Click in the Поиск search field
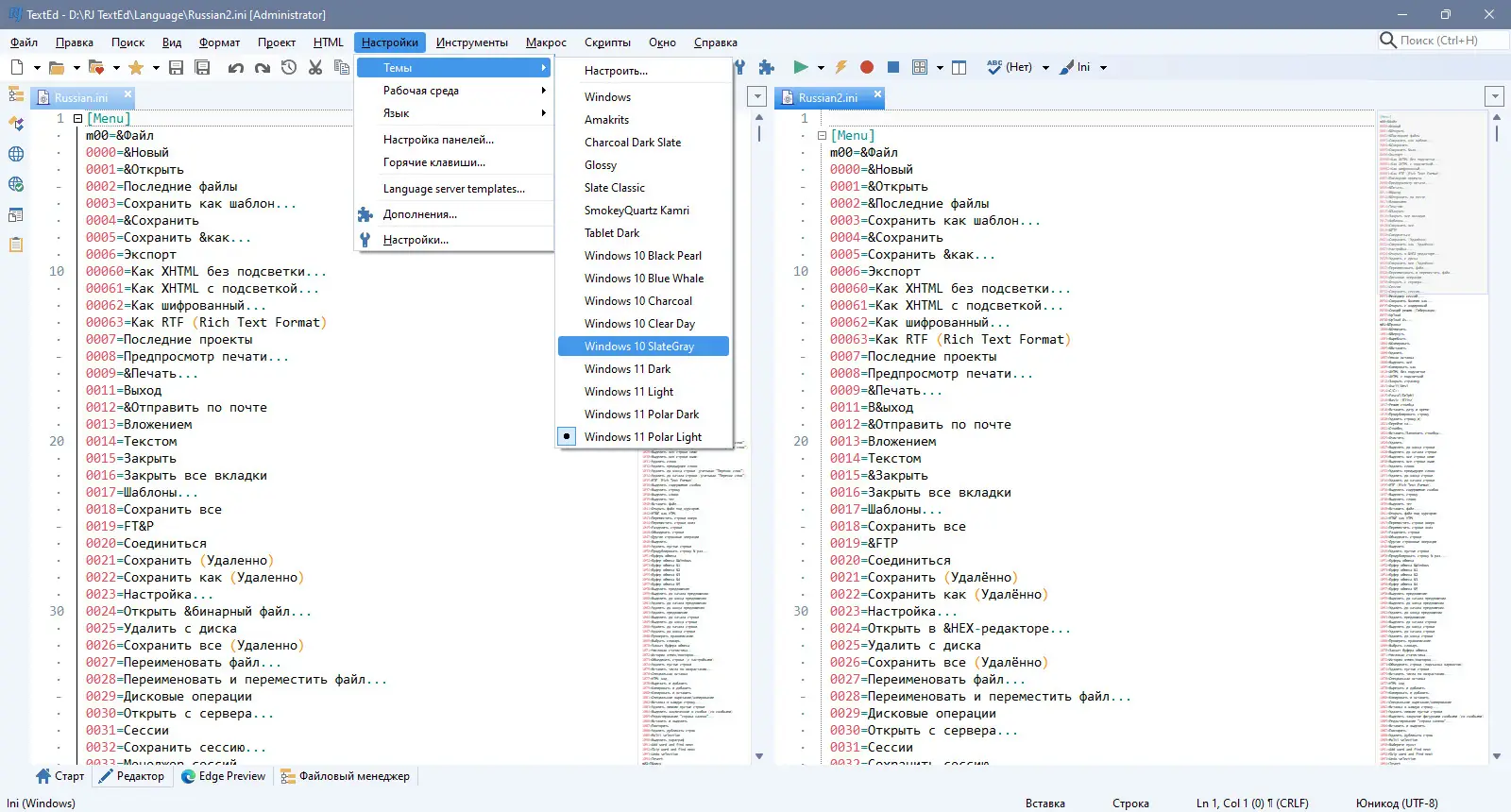Viewport: 1511px width, 812px height. (1445, 41)
